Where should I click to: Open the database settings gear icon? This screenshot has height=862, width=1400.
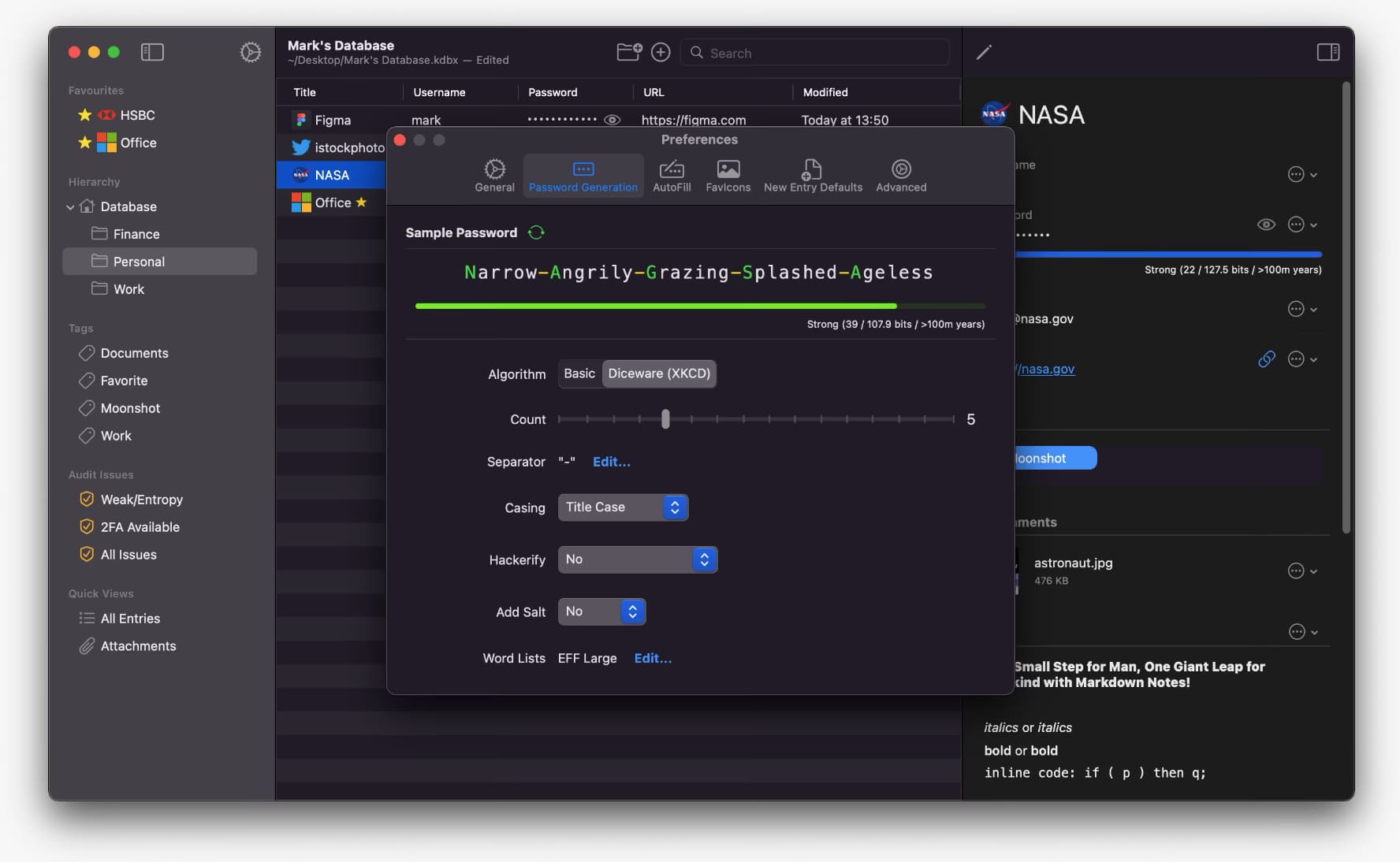[x=250, y=52]
